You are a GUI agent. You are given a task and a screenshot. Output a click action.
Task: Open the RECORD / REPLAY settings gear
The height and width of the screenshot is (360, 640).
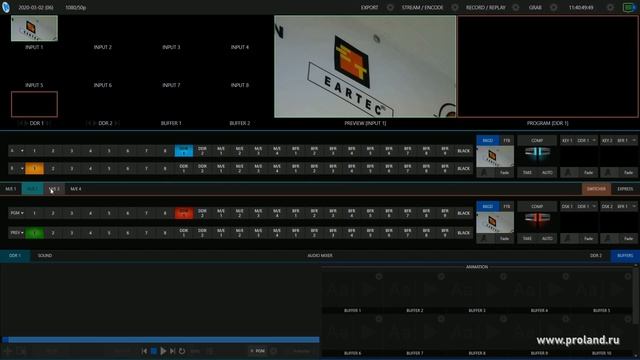point(516,7)
